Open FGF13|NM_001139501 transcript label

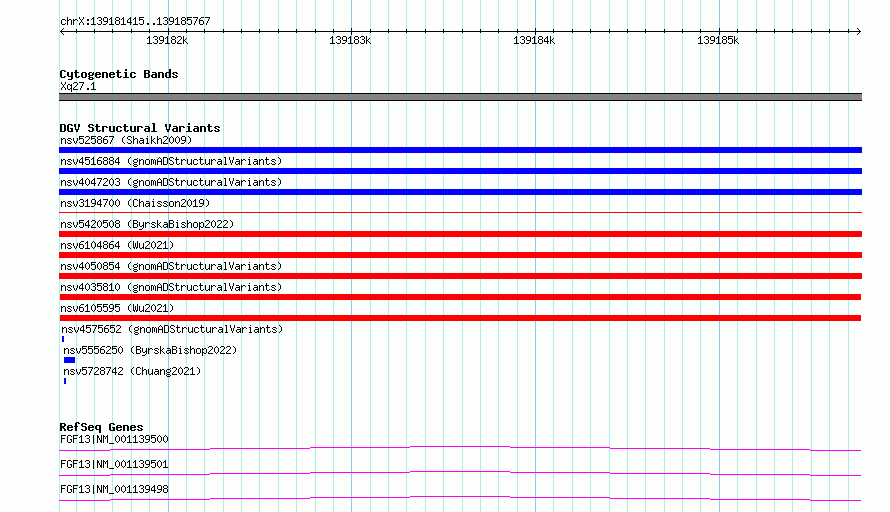coord(114,464)
